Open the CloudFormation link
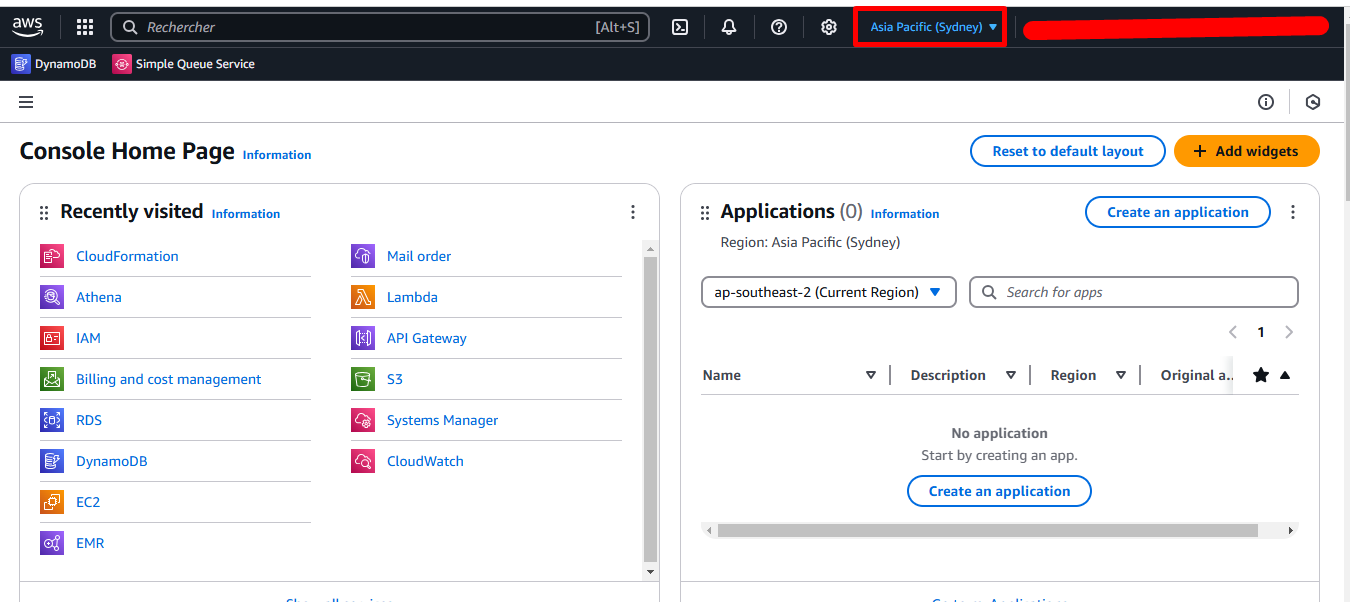The image size is (1350, 602). 127,256
